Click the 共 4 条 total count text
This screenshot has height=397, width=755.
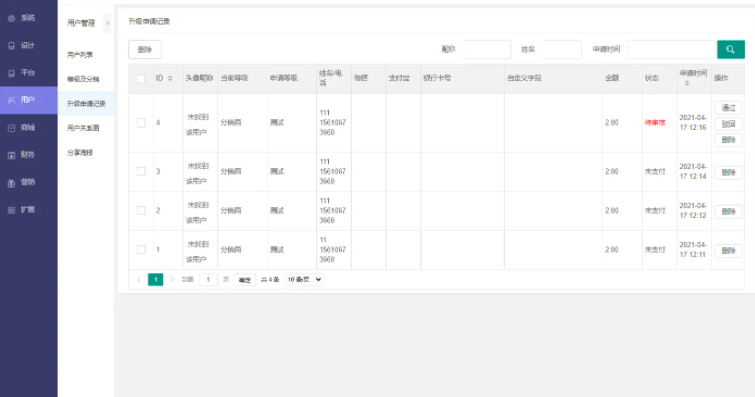tap(270, 279)
